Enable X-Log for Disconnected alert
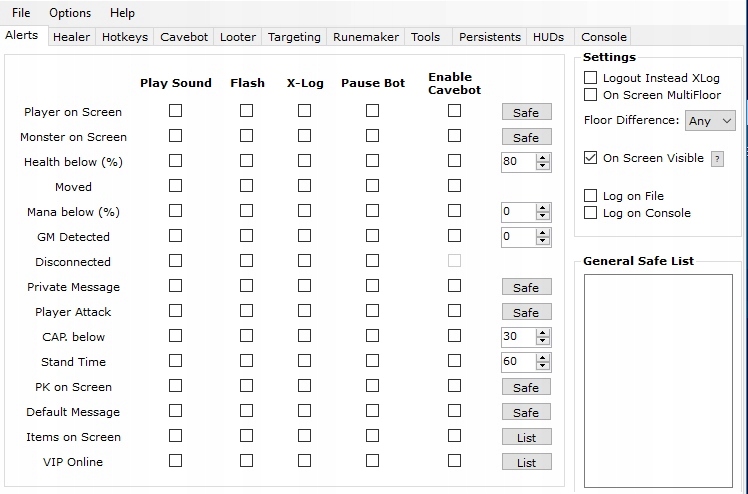This screenshot has width=748, height=494. (x=304, y=261)
